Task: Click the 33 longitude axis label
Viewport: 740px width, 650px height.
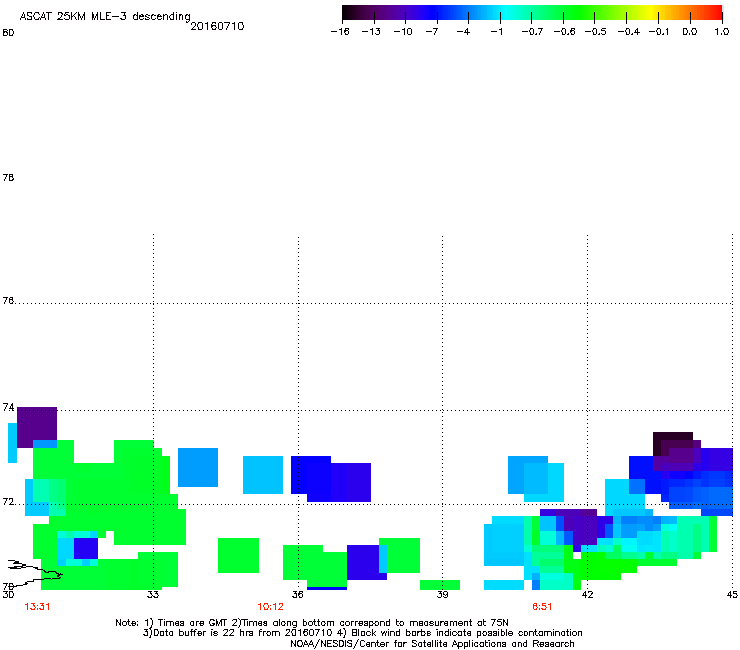Action: point(153,594)
